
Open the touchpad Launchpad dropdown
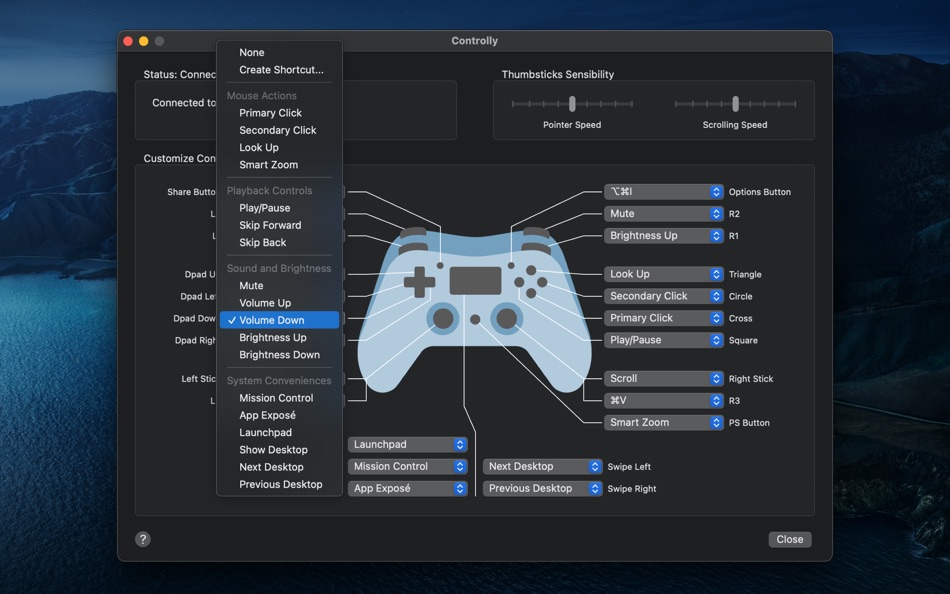(x=408, y=444)
